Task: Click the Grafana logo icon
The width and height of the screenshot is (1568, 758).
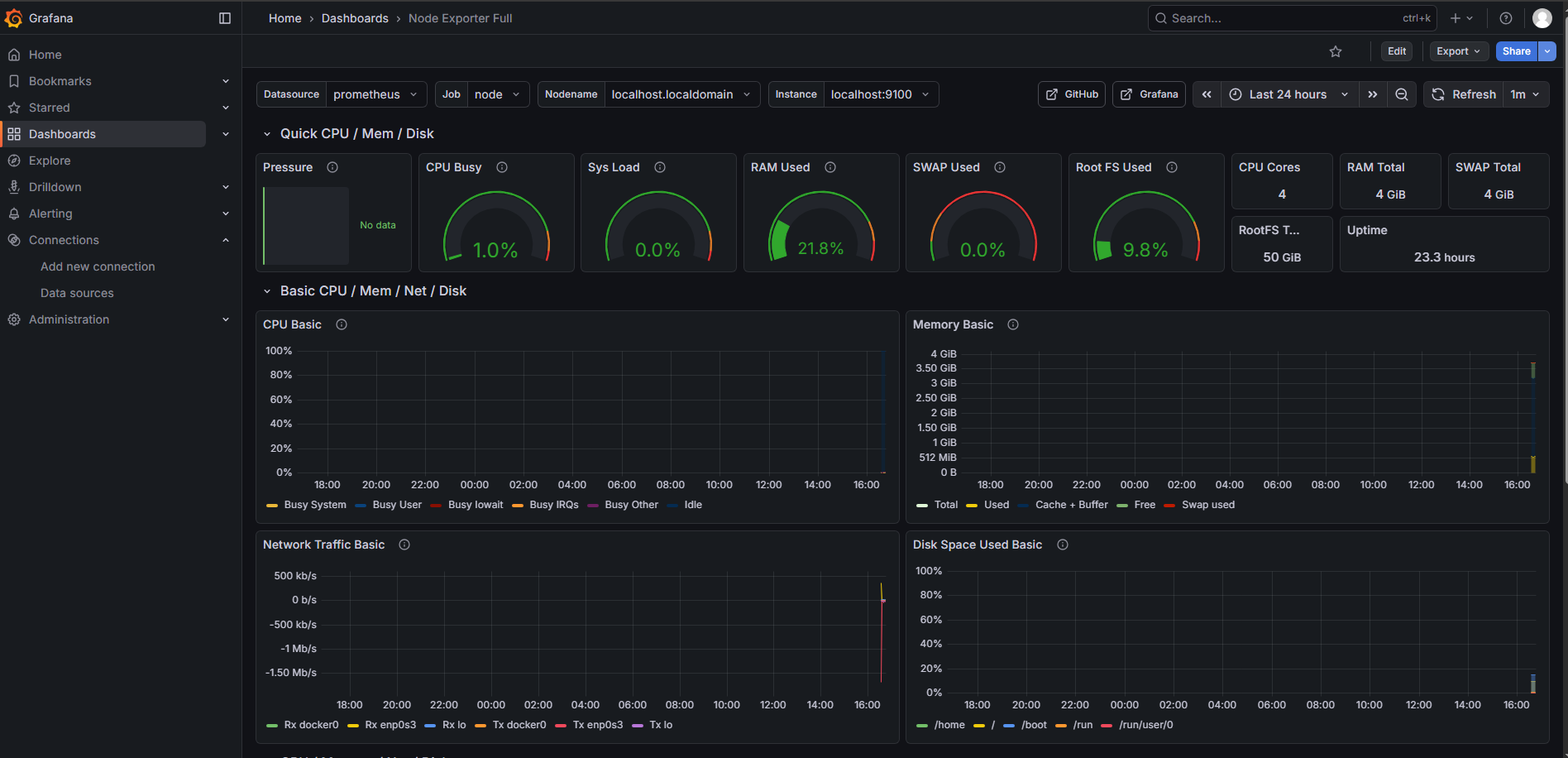Action: [x=14, y=18]
